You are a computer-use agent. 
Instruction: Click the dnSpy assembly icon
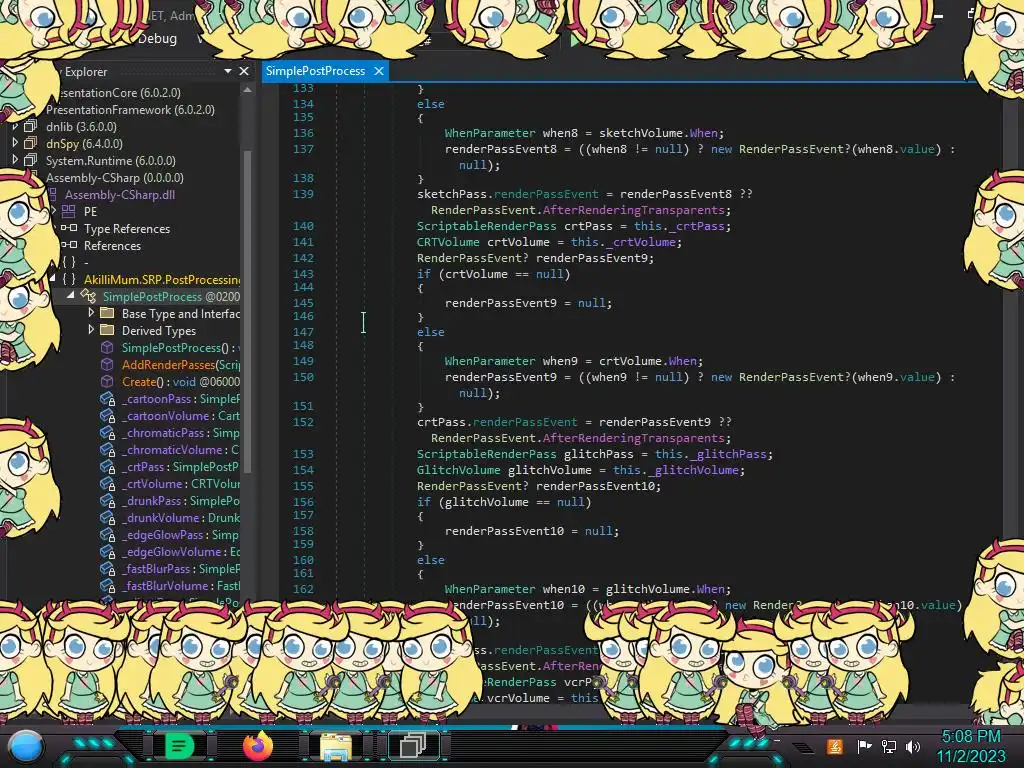tap(30, 143)
